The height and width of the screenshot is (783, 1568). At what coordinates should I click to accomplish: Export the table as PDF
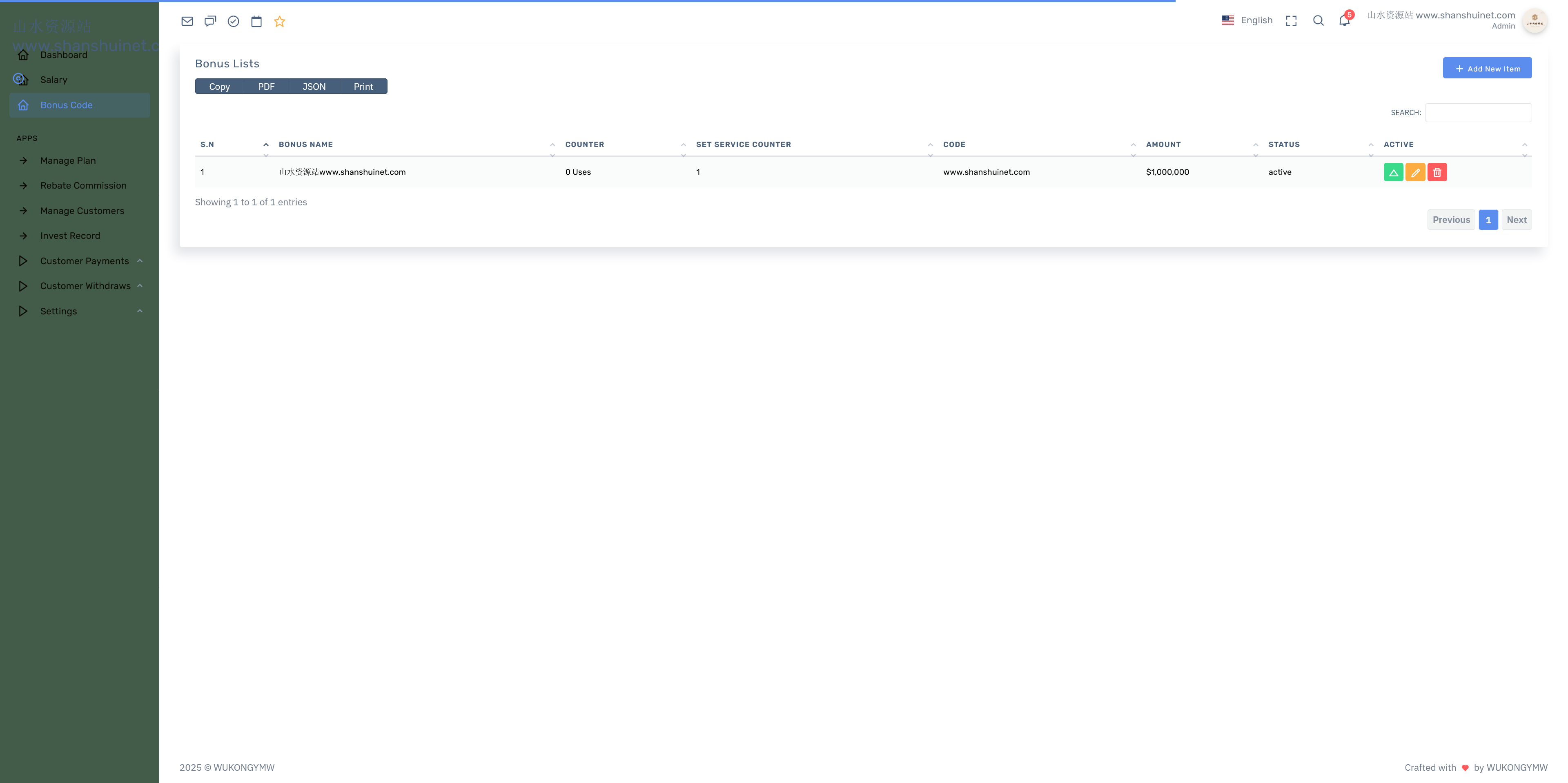(x=266, y=87)
